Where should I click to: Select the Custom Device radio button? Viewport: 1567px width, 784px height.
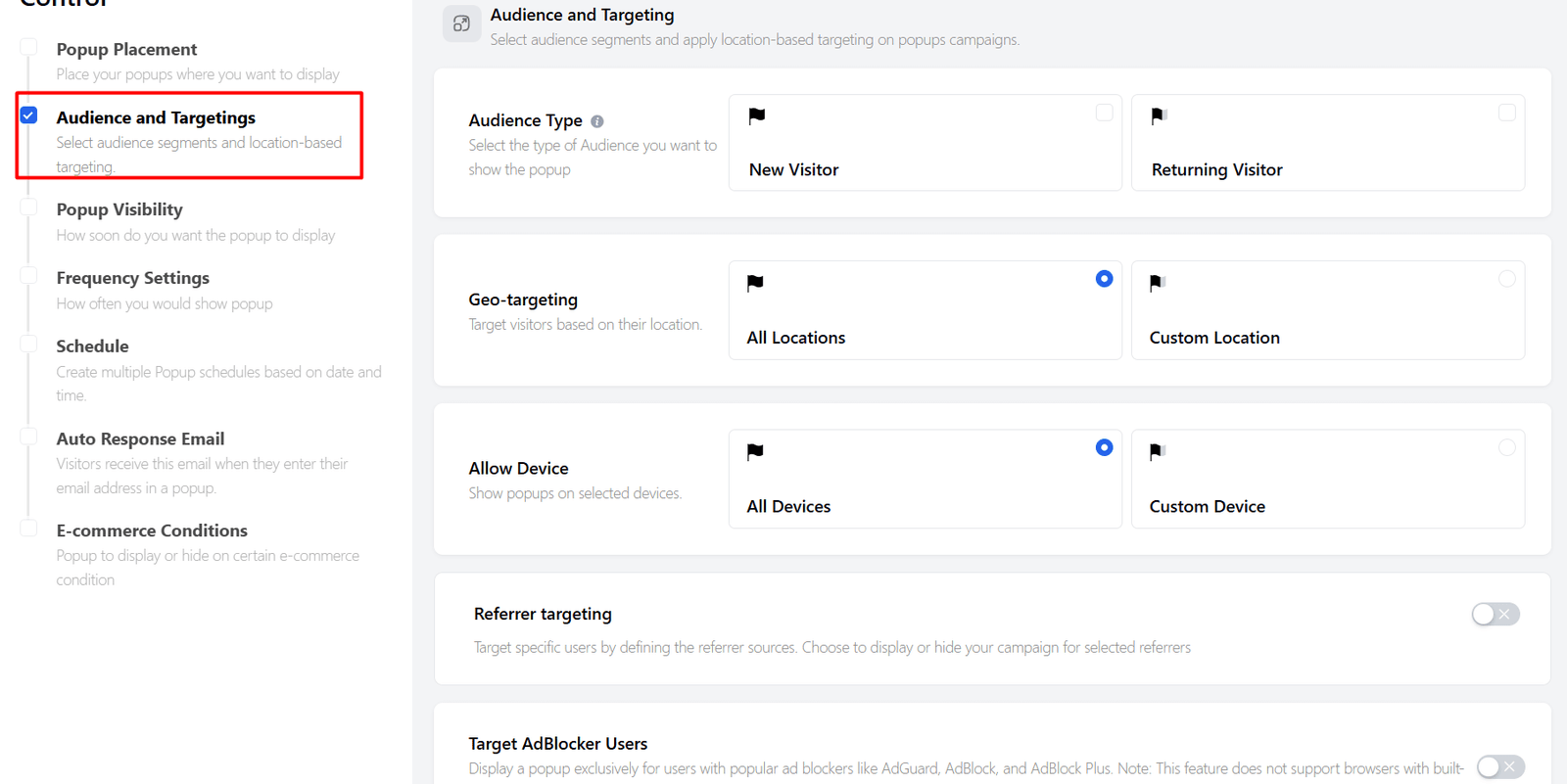coord(1506,447)
